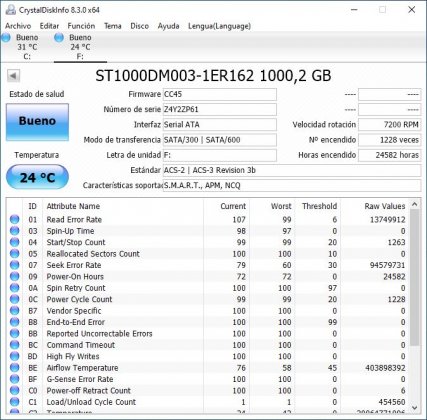Image resolution: width=427 pixels, height=420 pixels.
Task: Click the Firmware field CC45
Action: point(220,94)
